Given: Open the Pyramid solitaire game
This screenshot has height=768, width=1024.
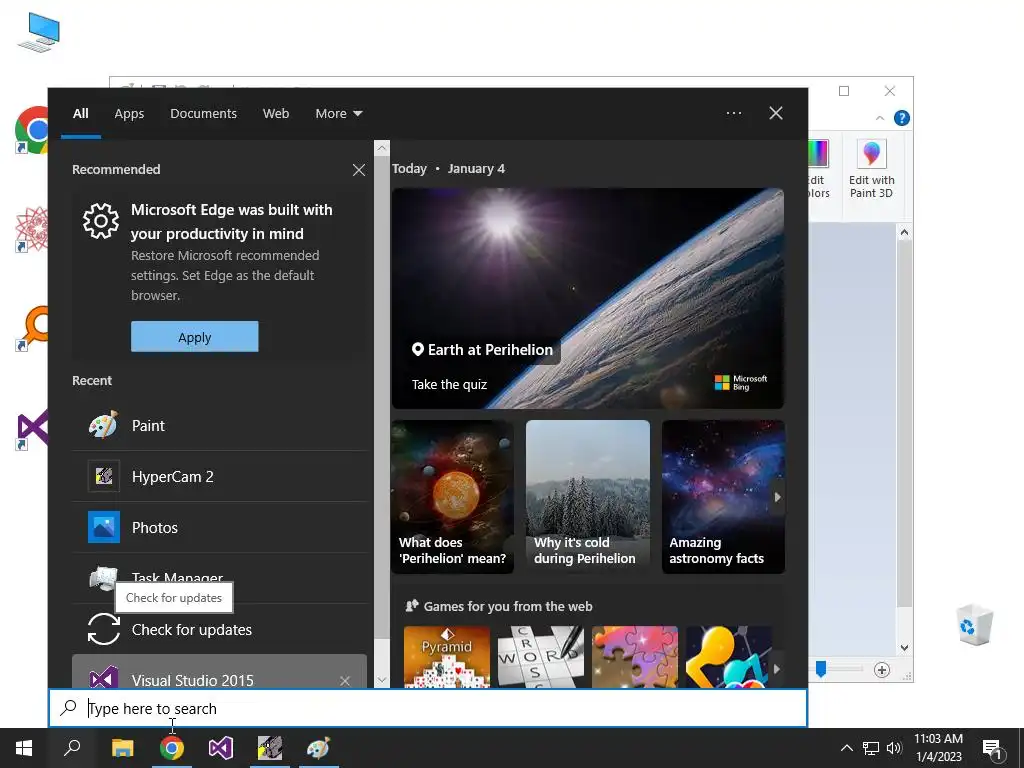Looking at the screenshot, I should [447, 657].
